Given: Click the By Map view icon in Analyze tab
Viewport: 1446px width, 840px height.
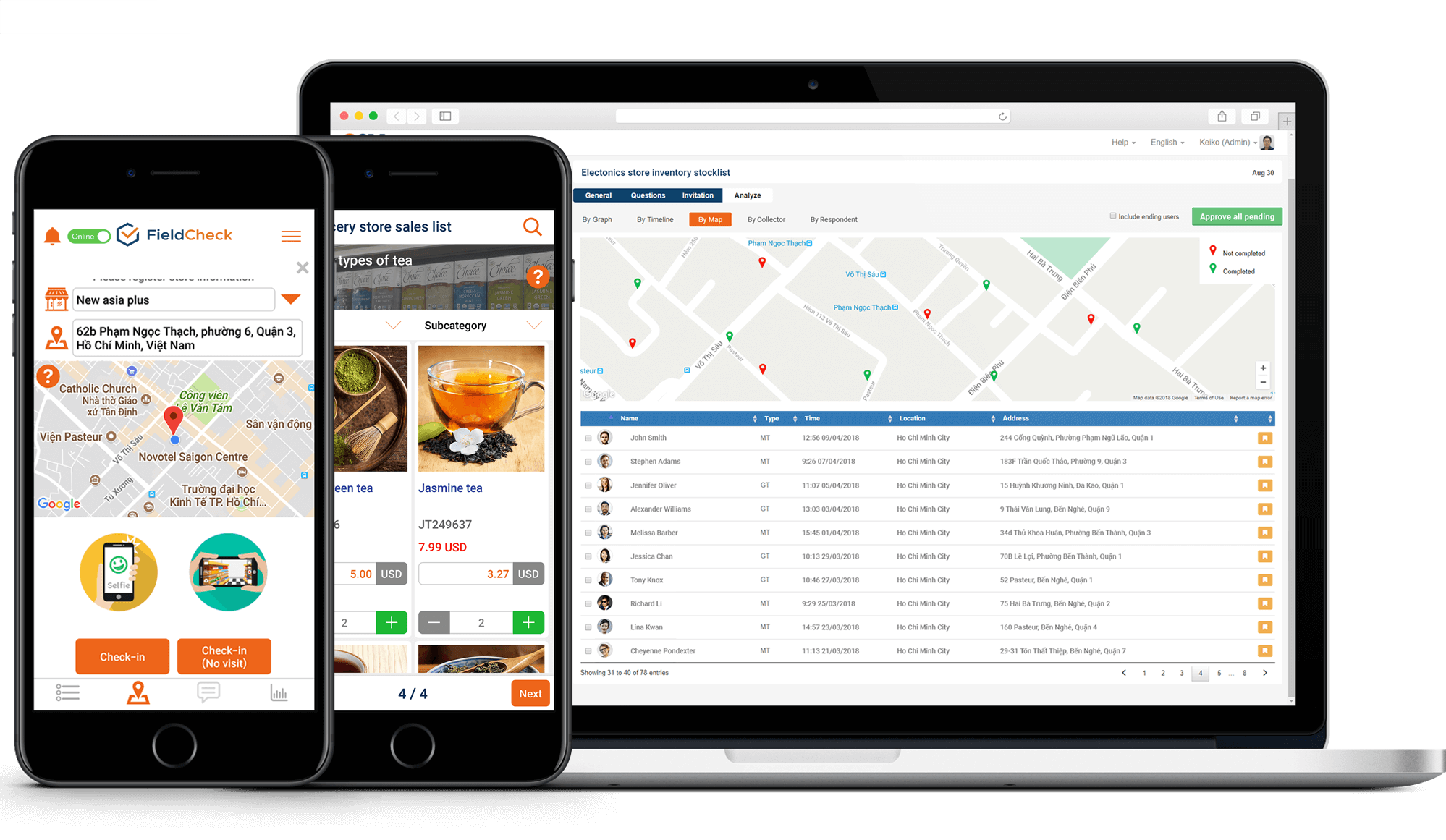Looking at the screenshot, I should (707, 221).
